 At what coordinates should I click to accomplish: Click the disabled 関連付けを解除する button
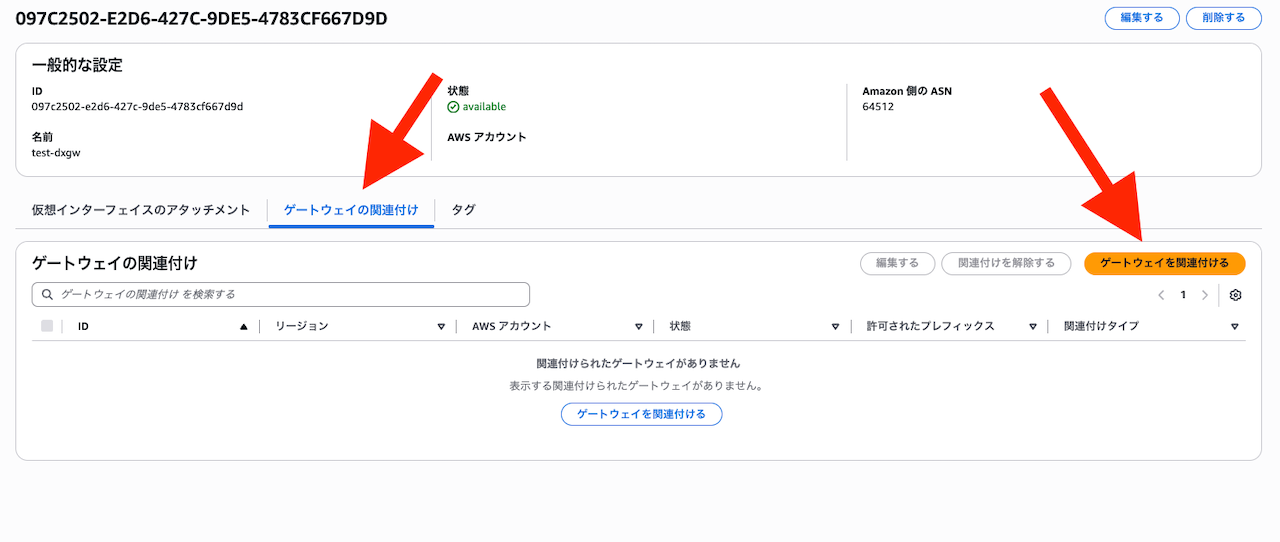1006,263
